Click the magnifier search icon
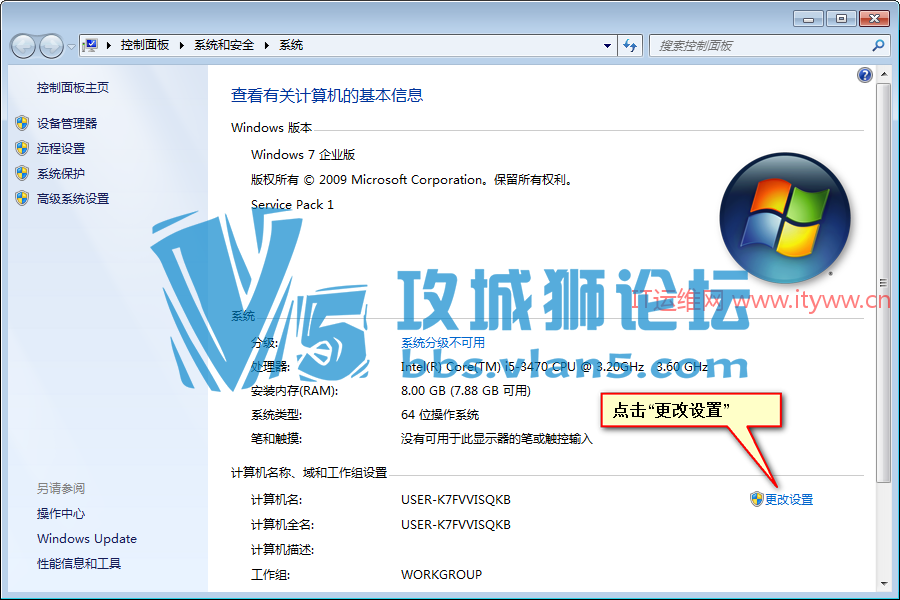The width and height of the screenshot is (900, 600). 878,45
